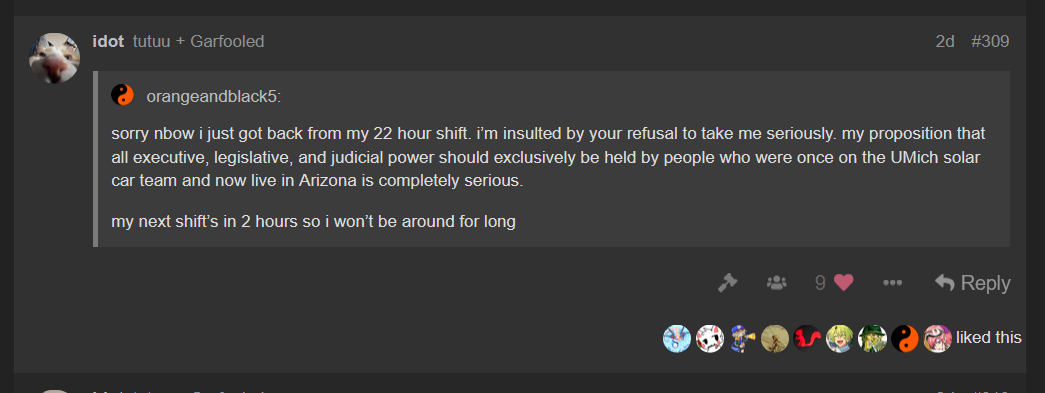1045x393 pixels.
Task: Click the green-haired anime liker avatar
Action: pos(840,338)
